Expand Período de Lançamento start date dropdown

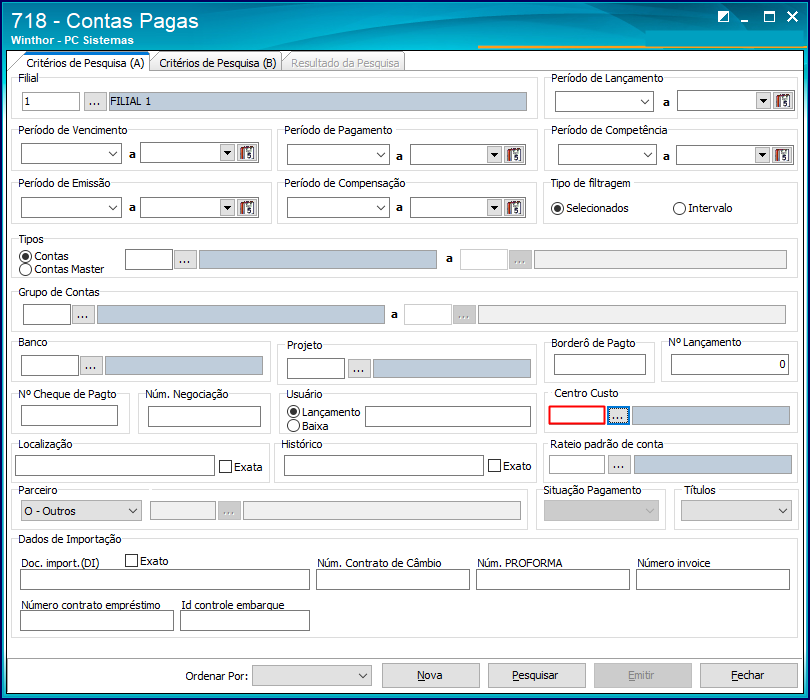[645, 101]
